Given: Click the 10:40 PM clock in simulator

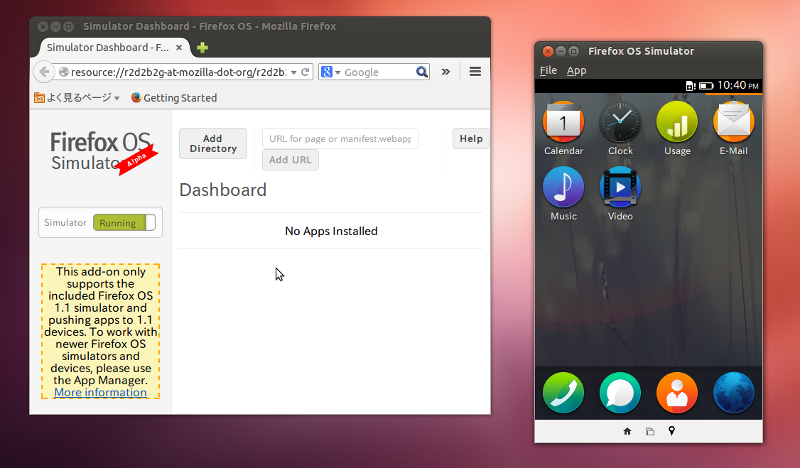Looking at the screenshot, I should pos(738,85).
